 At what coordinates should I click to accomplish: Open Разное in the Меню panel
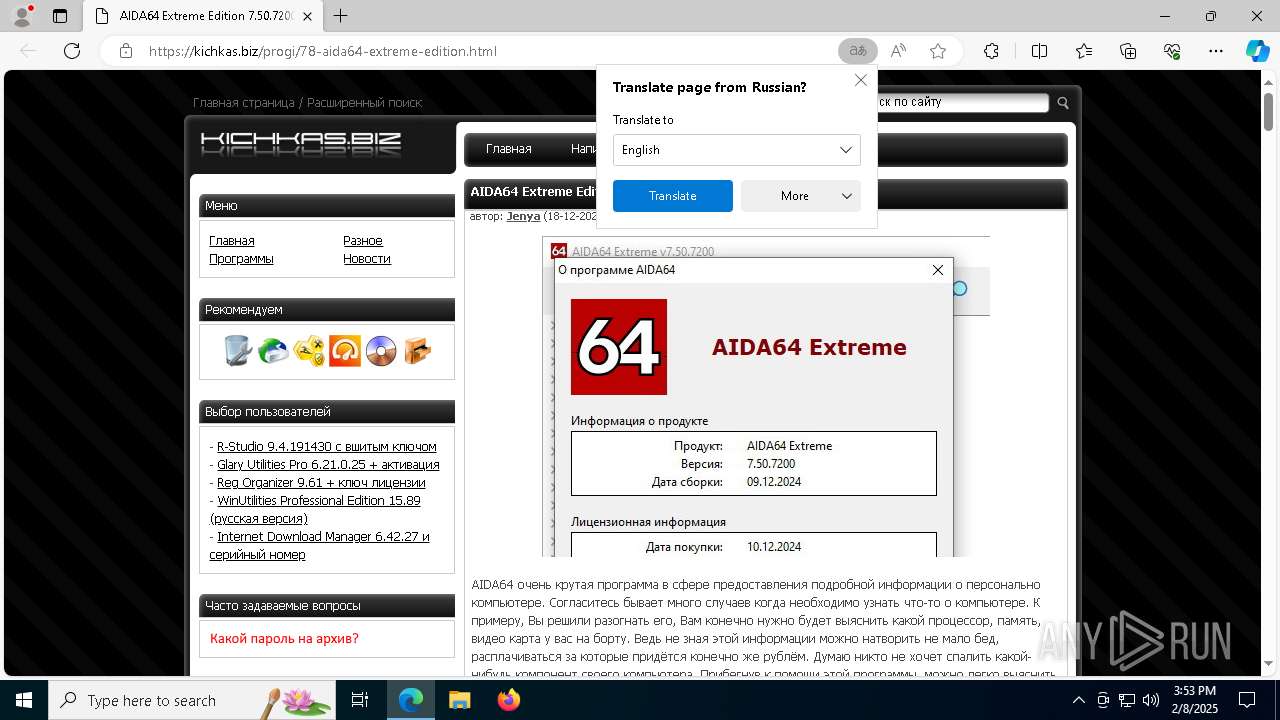[x=363, y=241]
